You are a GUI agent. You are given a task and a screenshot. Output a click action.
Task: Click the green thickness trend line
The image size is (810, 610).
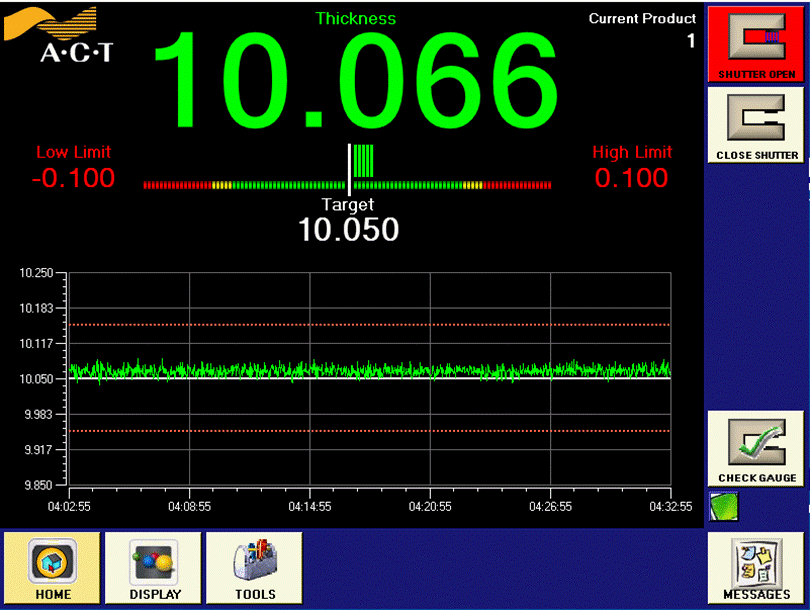(370, 370)
